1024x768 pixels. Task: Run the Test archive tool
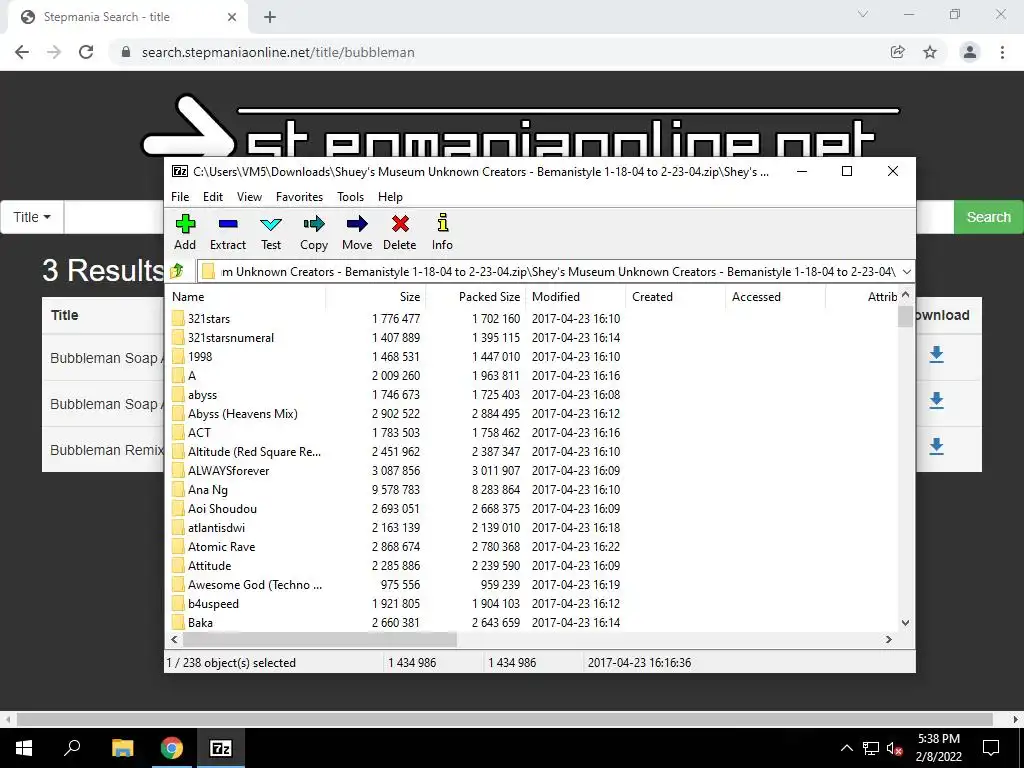pos(271,232)
